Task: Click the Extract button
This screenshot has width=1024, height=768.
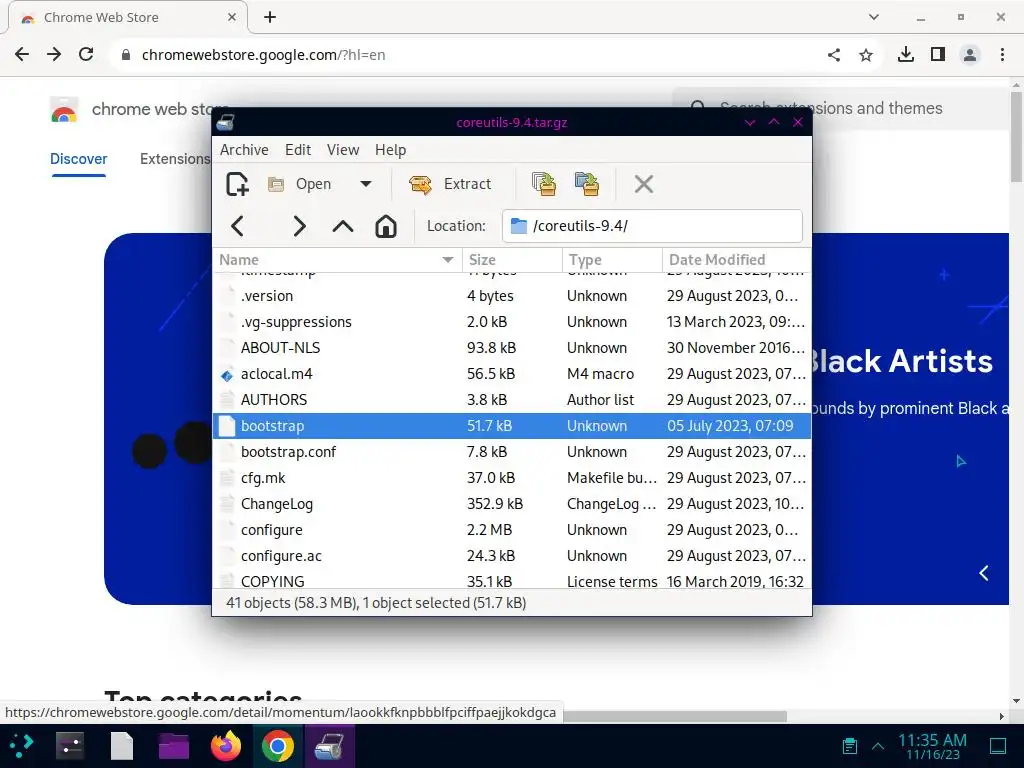Action: click(x=450, y=184)
